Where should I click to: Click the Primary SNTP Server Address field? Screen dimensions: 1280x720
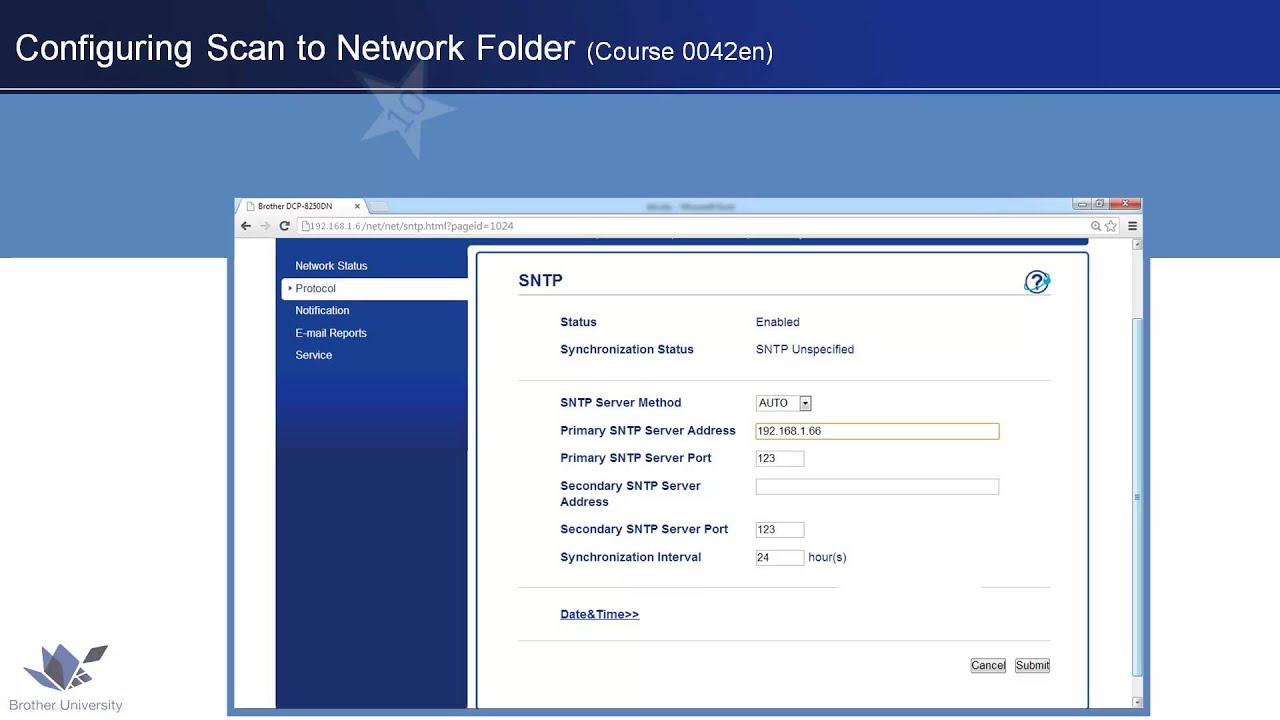[x=877, y=431]
